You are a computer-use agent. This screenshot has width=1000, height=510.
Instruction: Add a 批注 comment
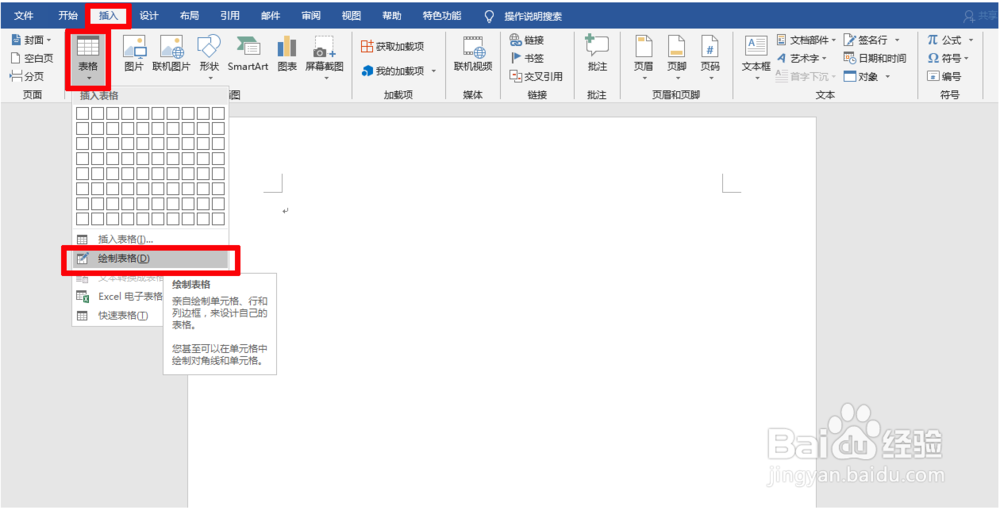[598, 54]
